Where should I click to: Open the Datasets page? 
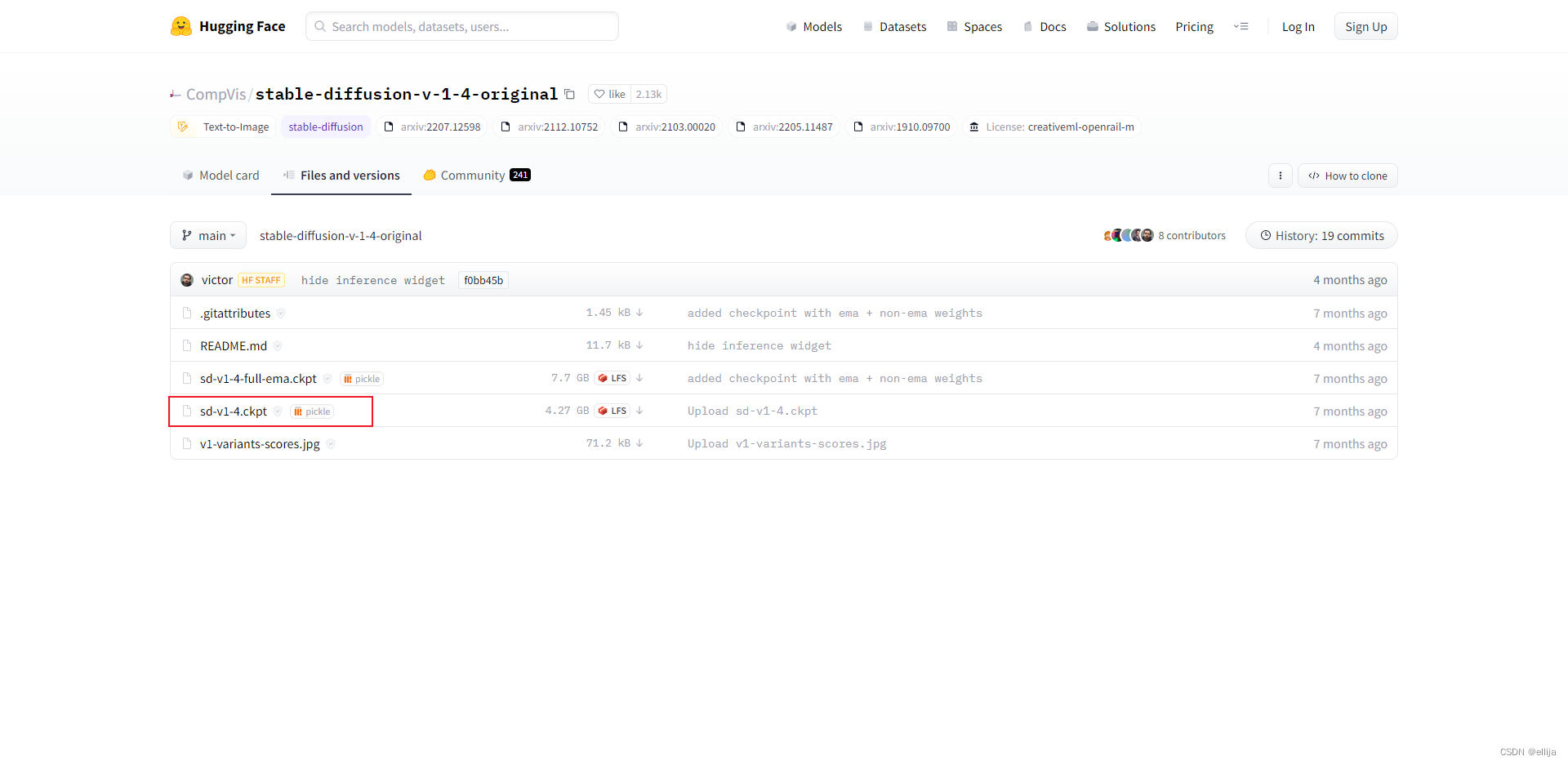click(894, 27)
